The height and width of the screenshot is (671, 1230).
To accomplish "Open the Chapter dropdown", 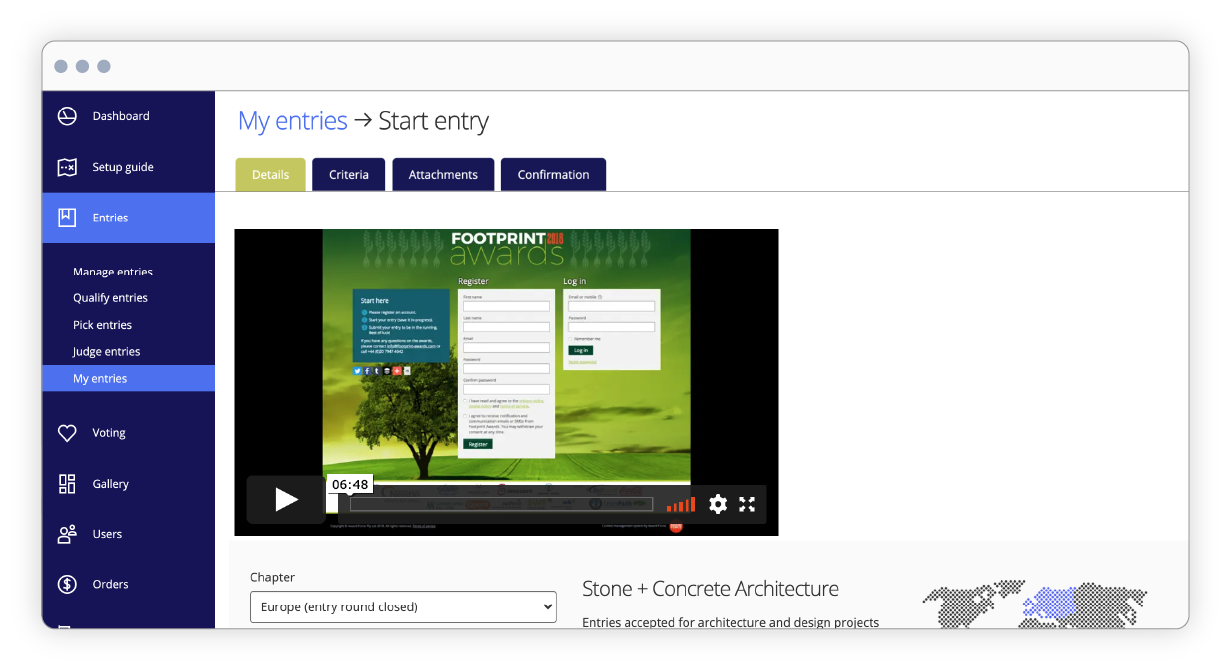I will point(403,607).
